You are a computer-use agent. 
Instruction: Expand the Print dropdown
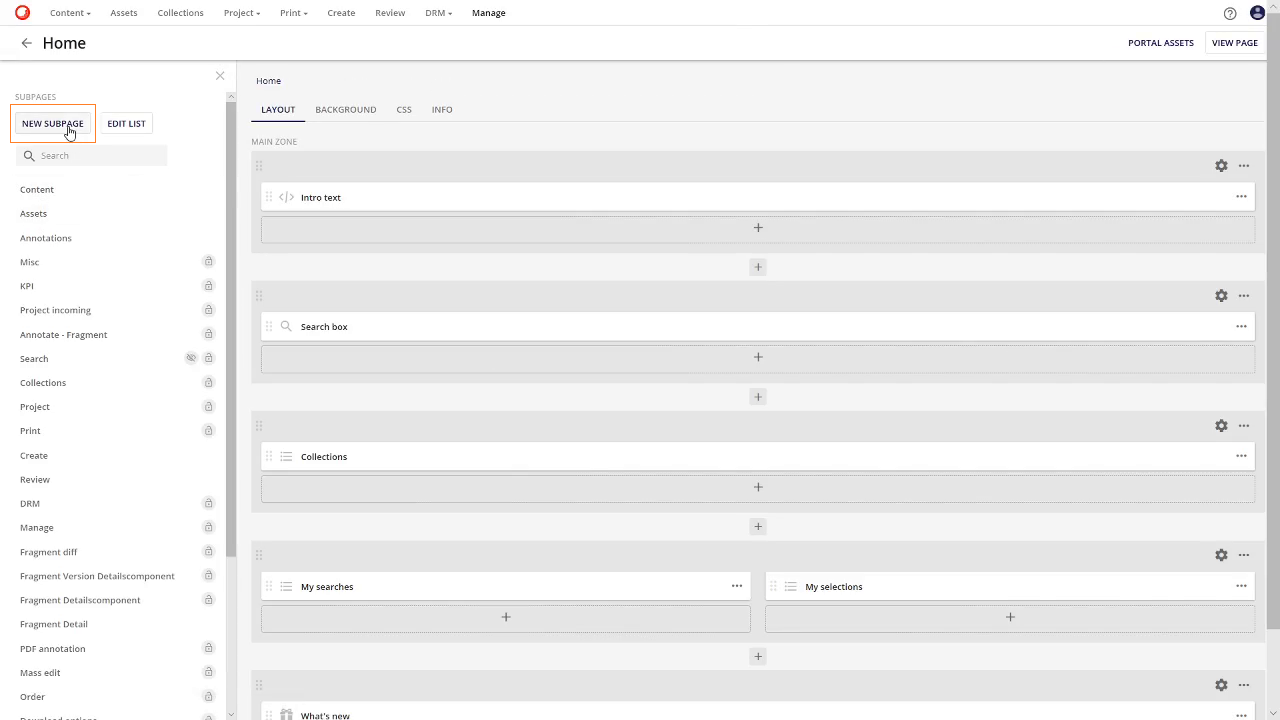click(x=293, y=13)
